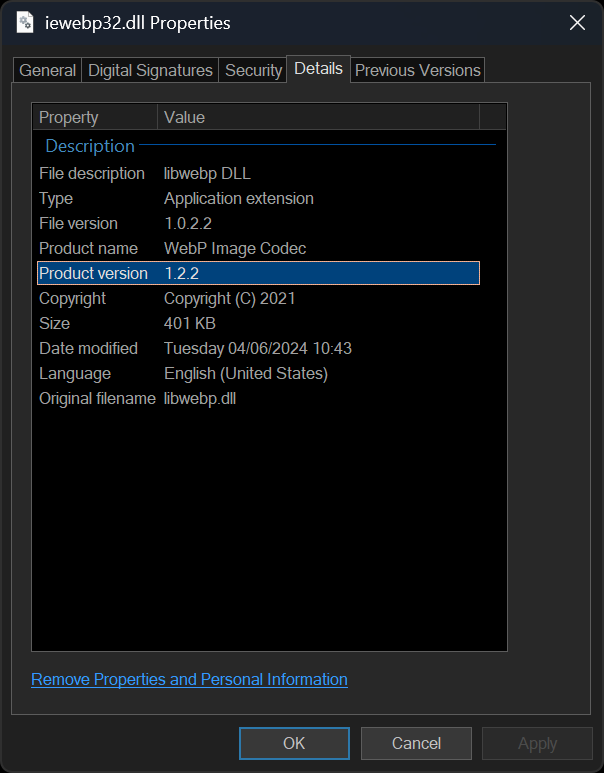The image size is (604, 773).
Task: Select the Copyright property row
Action: pos(72,298)
